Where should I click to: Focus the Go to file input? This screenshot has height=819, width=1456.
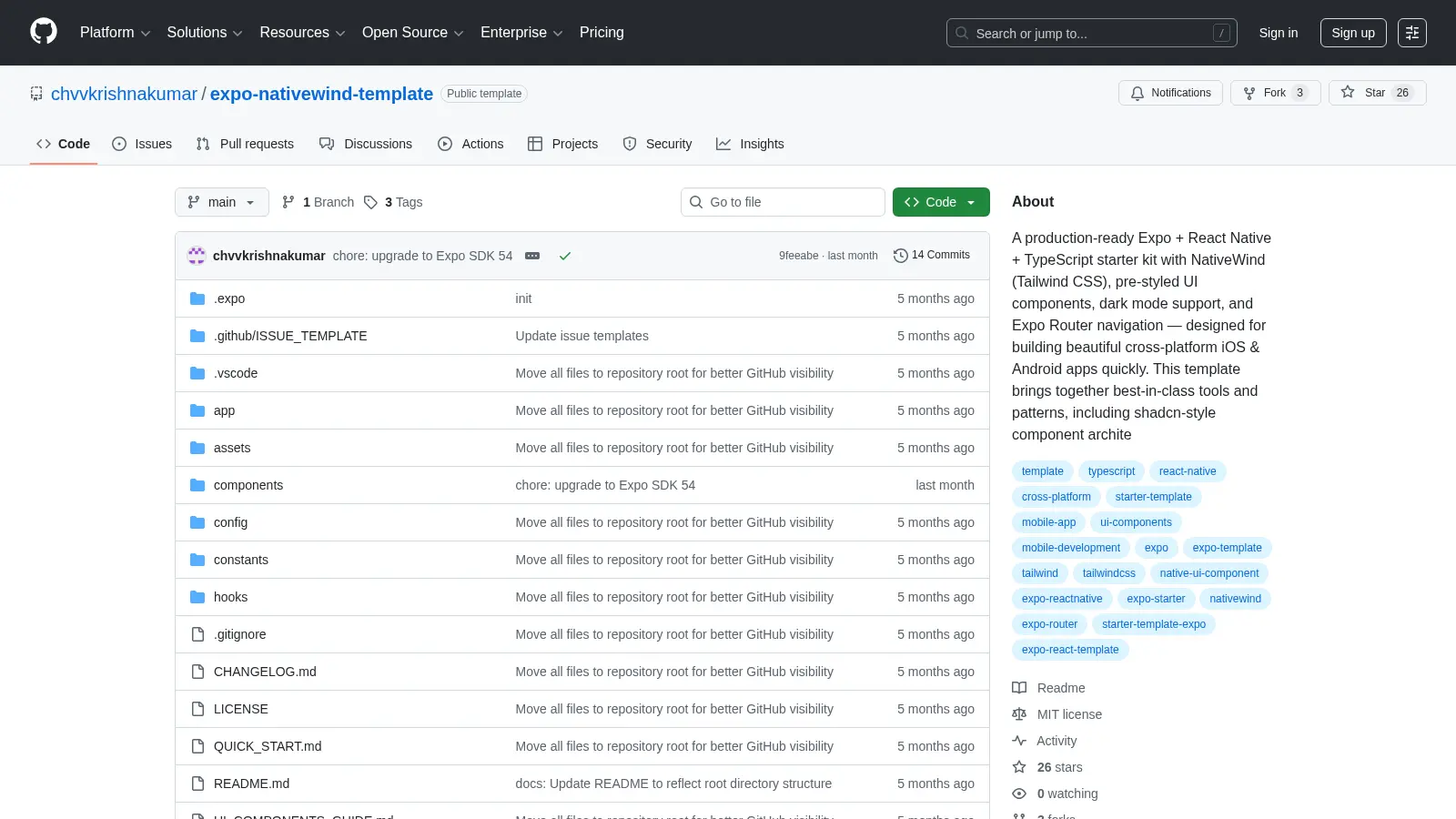tap(783, 202)
